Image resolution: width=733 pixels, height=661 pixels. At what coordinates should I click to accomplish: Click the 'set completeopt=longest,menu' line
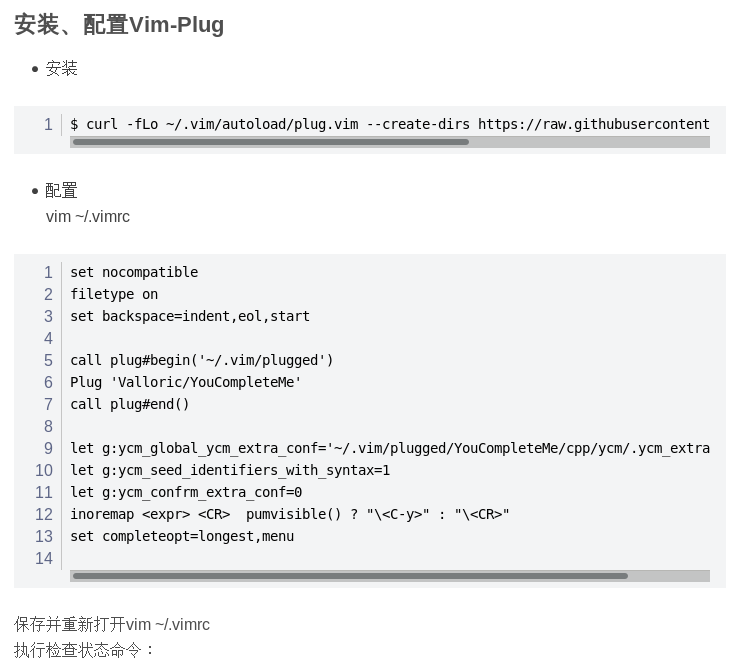point(182,536)
